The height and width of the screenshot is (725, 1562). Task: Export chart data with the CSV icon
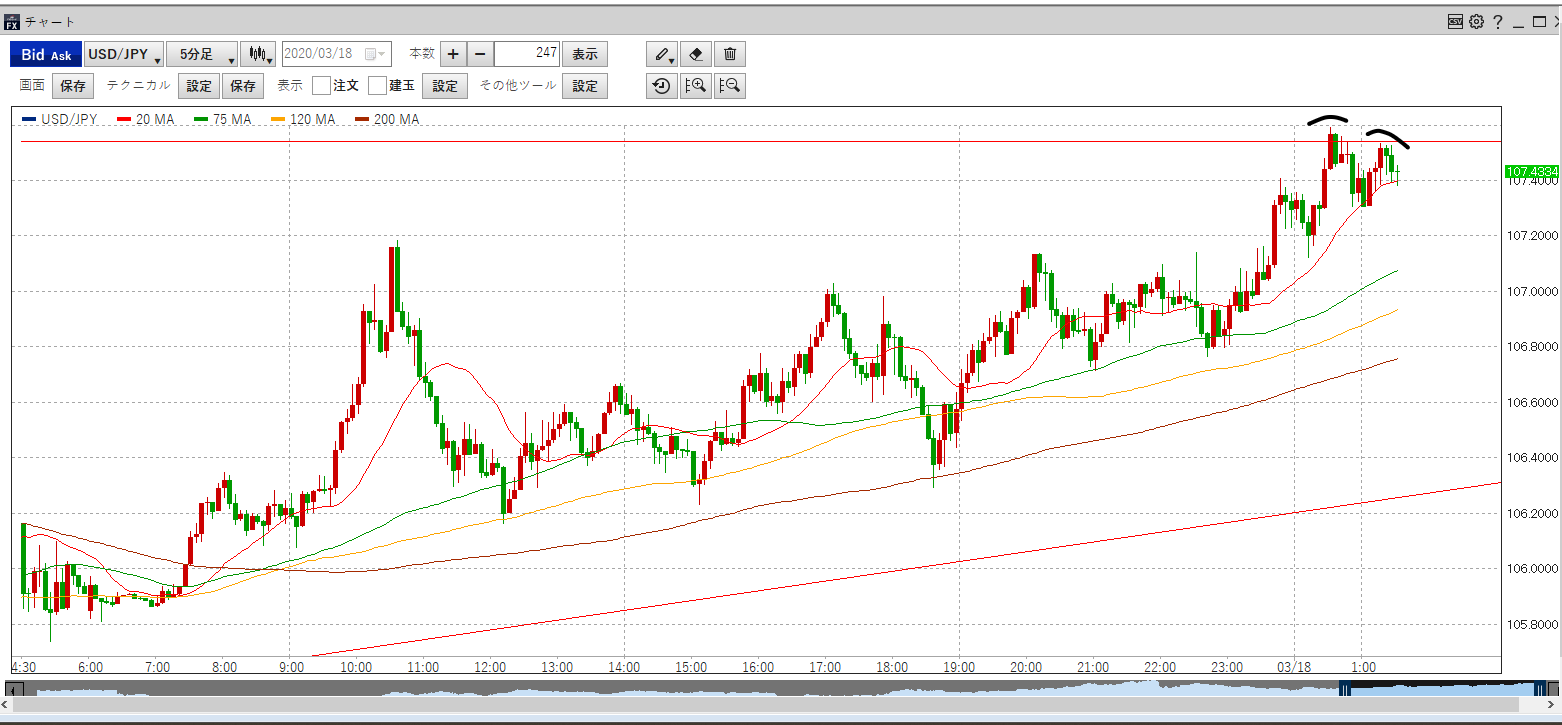point(1456,21)
